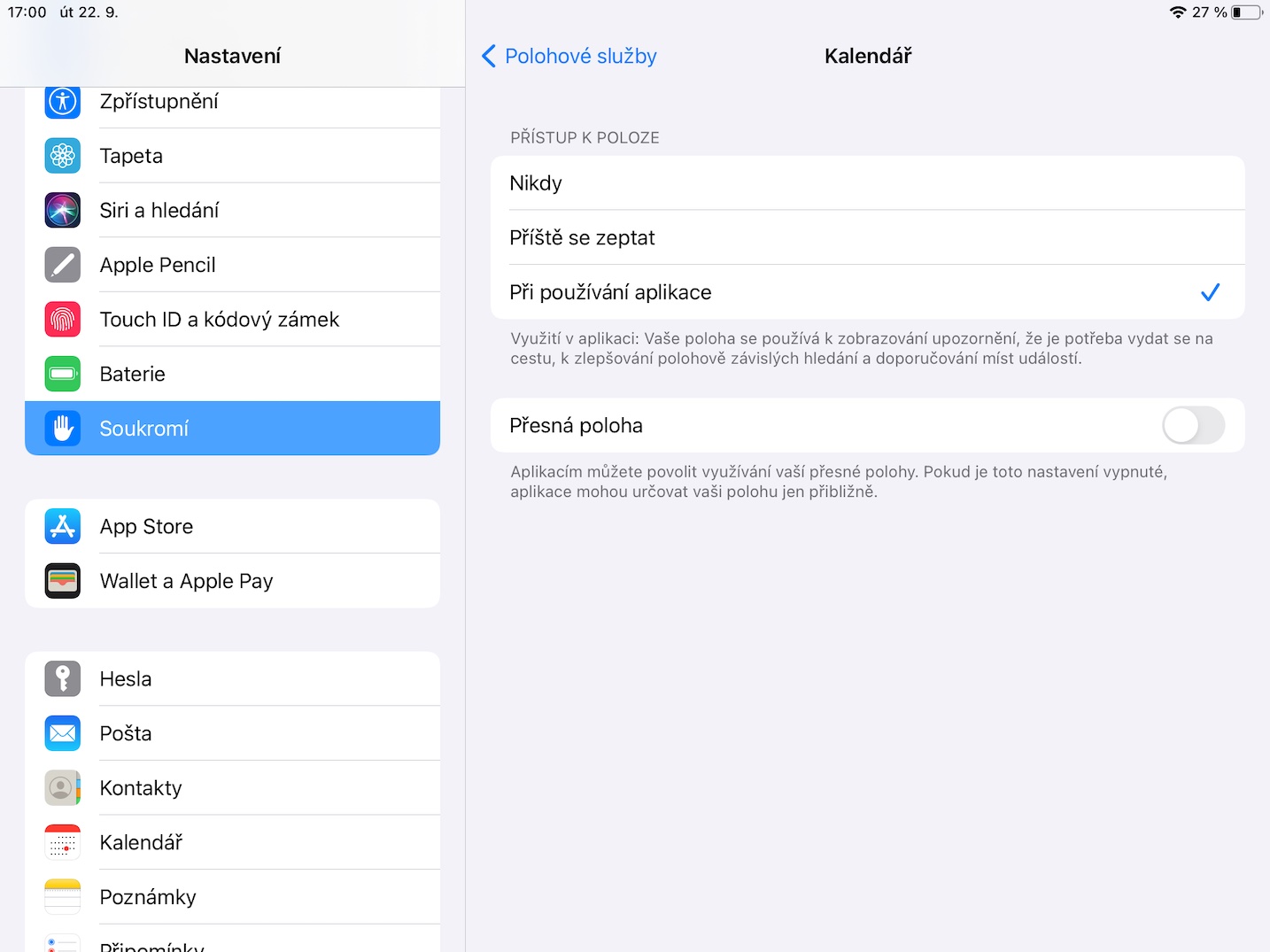
Task: Open the Hesla key icon
Action: tap(63, 679)
